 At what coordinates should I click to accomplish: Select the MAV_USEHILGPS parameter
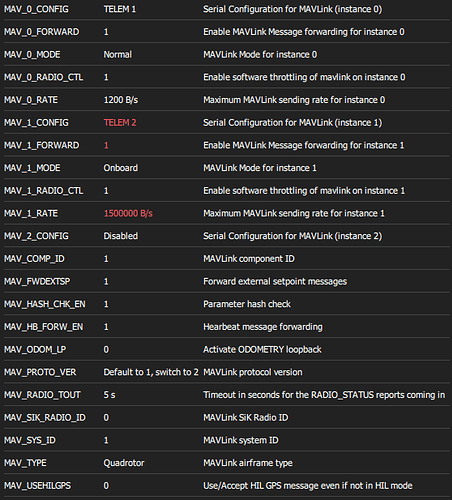[x=37, y=485]
